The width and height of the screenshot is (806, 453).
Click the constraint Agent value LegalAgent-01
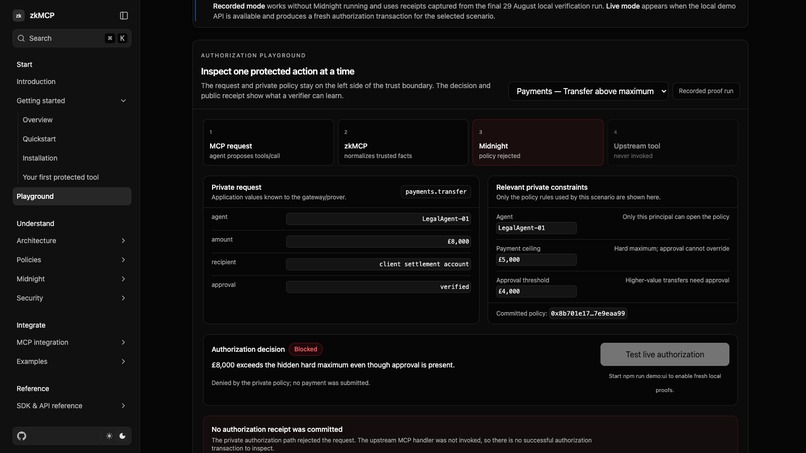536,228
